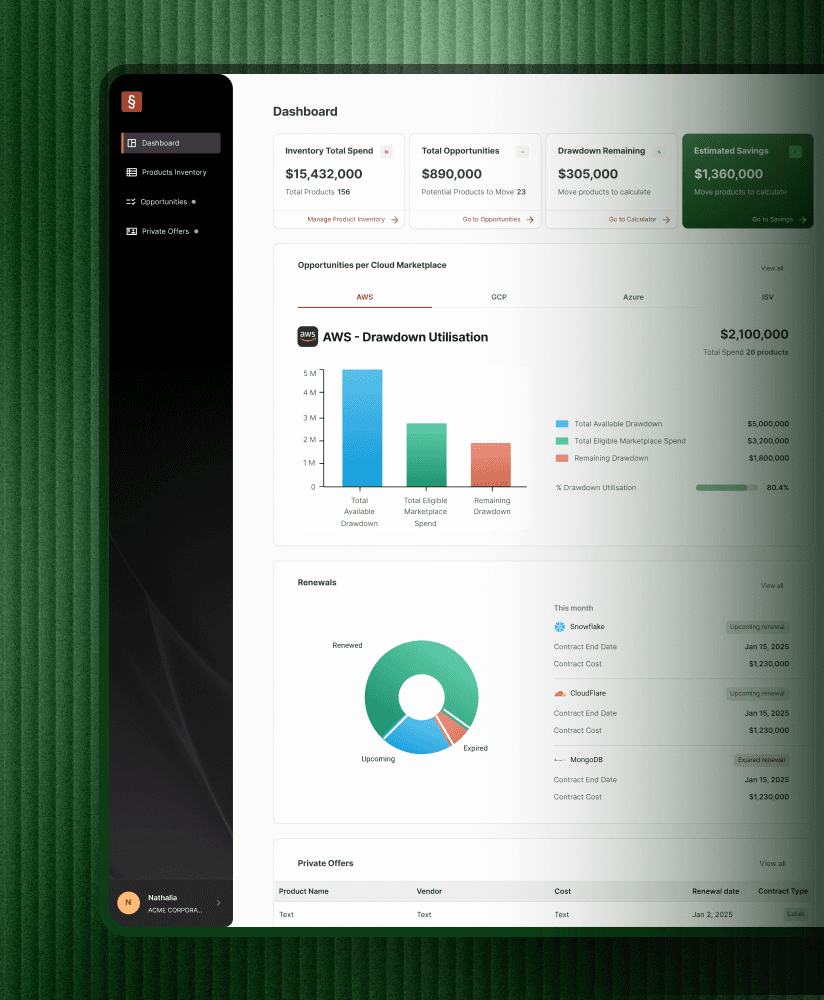Select the Dashboard icon in the sidebar
This screenshot has width=824, height=1000.
[x=131, y=142]
